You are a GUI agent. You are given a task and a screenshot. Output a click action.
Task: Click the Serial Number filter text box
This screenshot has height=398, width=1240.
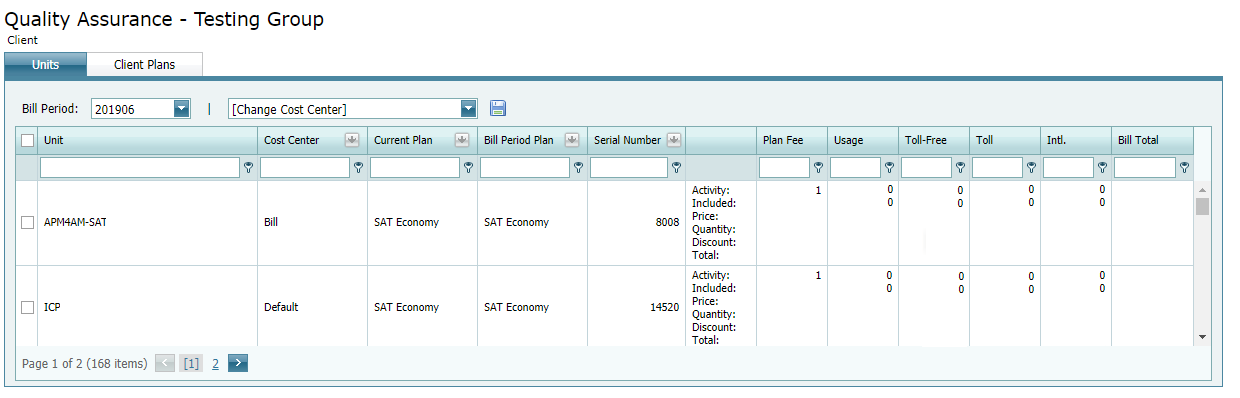pos(629,168)
